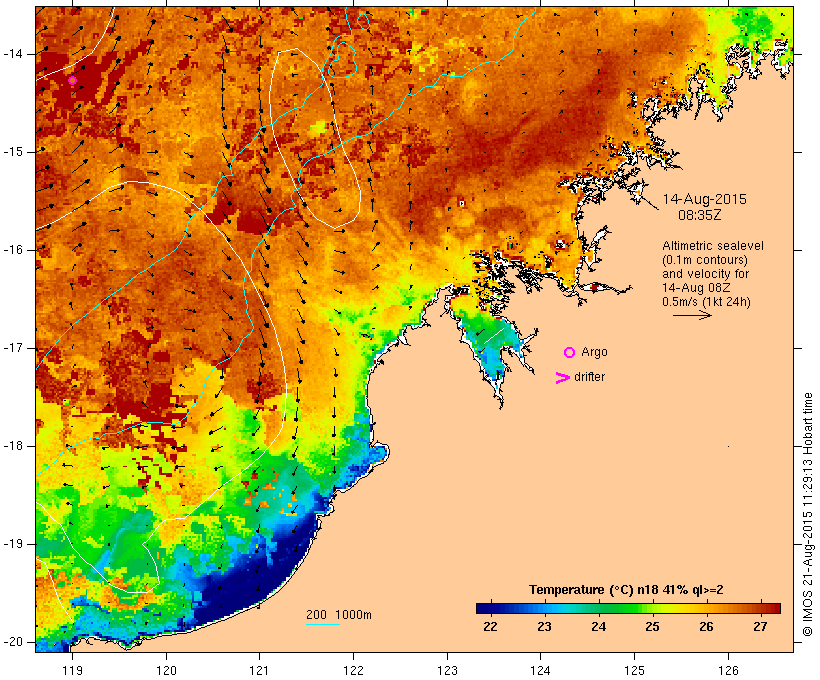Image resolution: width=820 pixels, height=680 pixels.
Task: Click the velocity scale arrow in legend
Action: pos(692,315)
